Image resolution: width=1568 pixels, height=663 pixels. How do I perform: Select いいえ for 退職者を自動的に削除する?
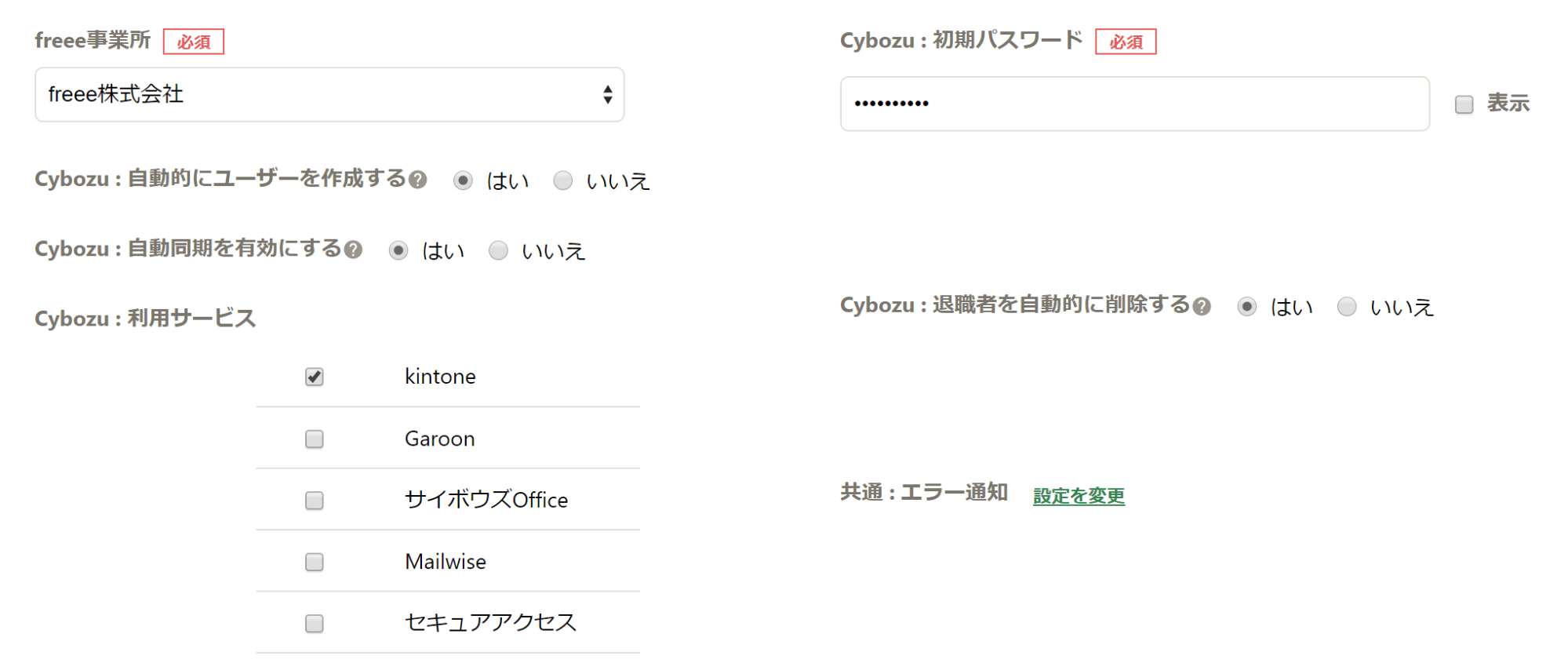click(1346, 307)
